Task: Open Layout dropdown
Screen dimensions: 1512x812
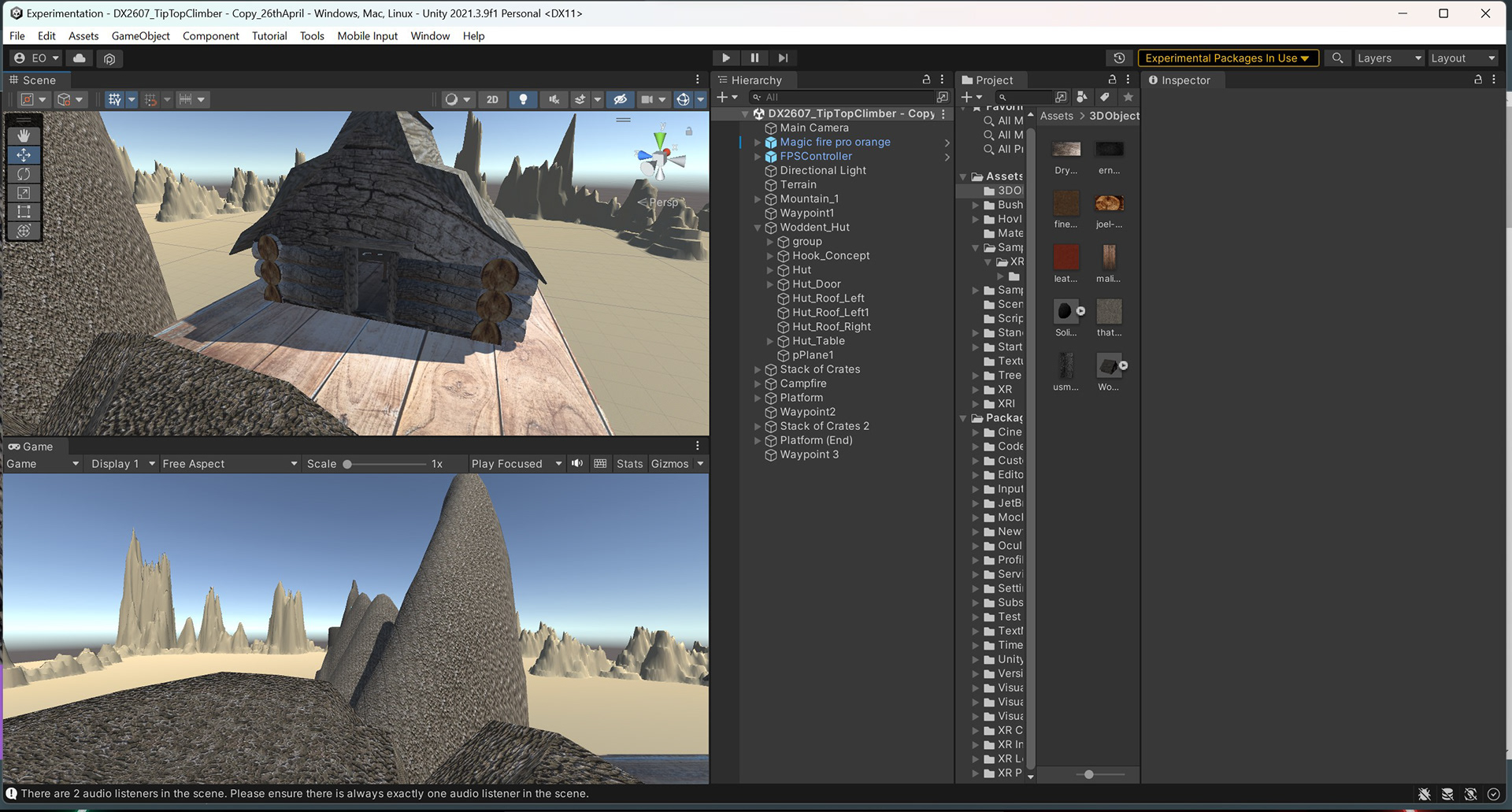Action: pos(1462,58)
